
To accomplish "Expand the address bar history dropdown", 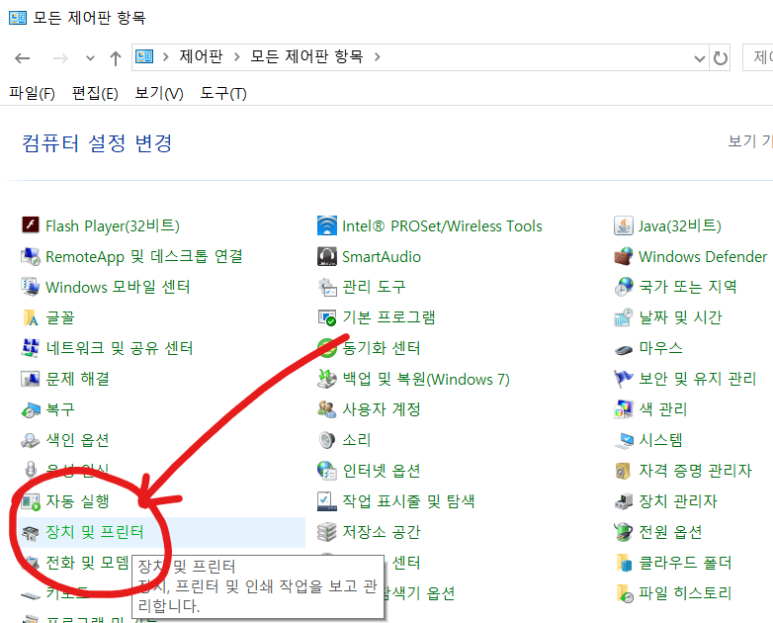I will (699, 58).
